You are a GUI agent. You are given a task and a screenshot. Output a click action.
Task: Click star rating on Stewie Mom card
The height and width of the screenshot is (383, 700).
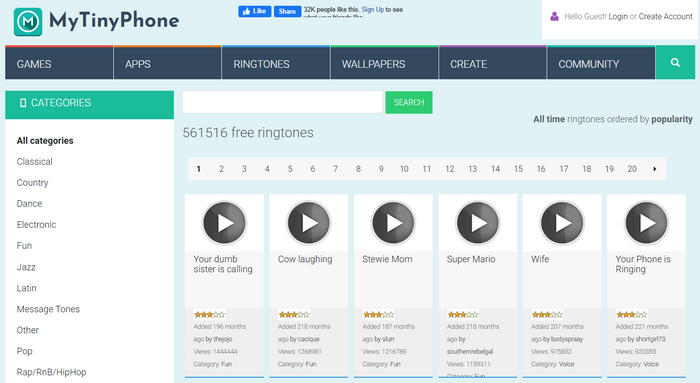(378, 315)
